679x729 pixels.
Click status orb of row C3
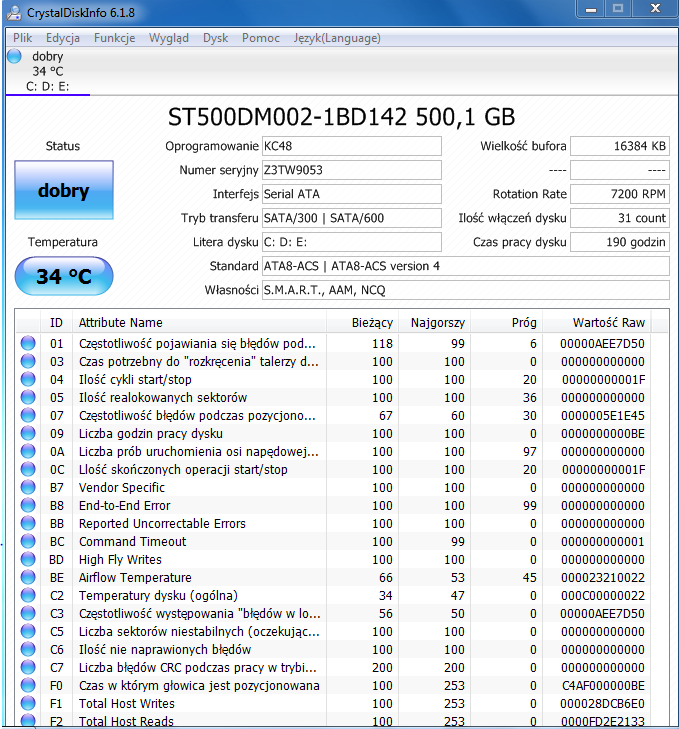[28, 613]
